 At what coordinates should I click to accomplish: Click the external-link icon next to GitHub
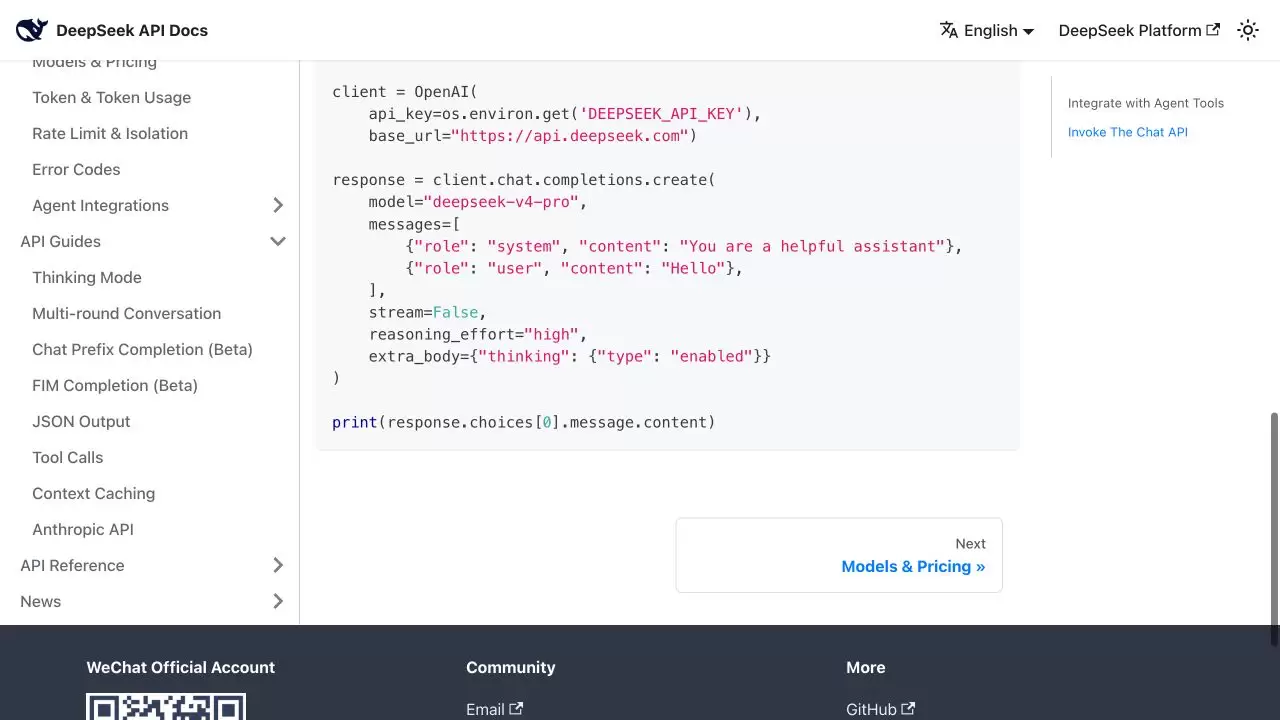click(908, 708)
